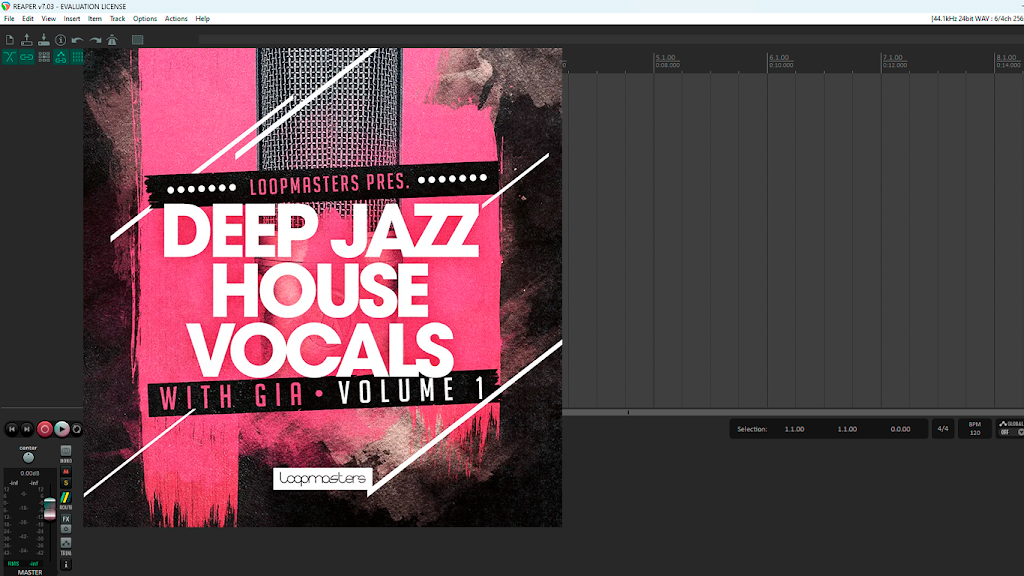Click the master volume fader
1024x576 pixels.
(x=50, y=509)
